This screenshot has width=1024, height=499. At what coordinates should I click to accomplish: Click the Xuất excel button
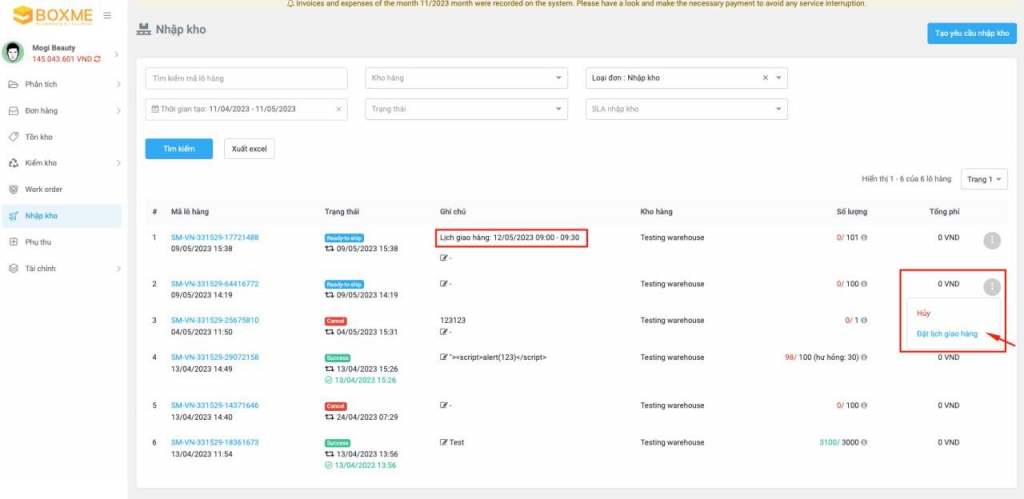[249, 149]
